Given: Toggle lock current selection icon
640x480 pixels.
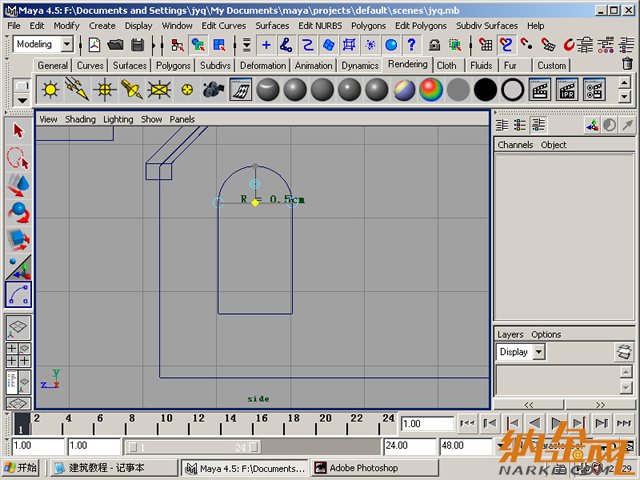Looking at the screenshot, I should [434, 44].
